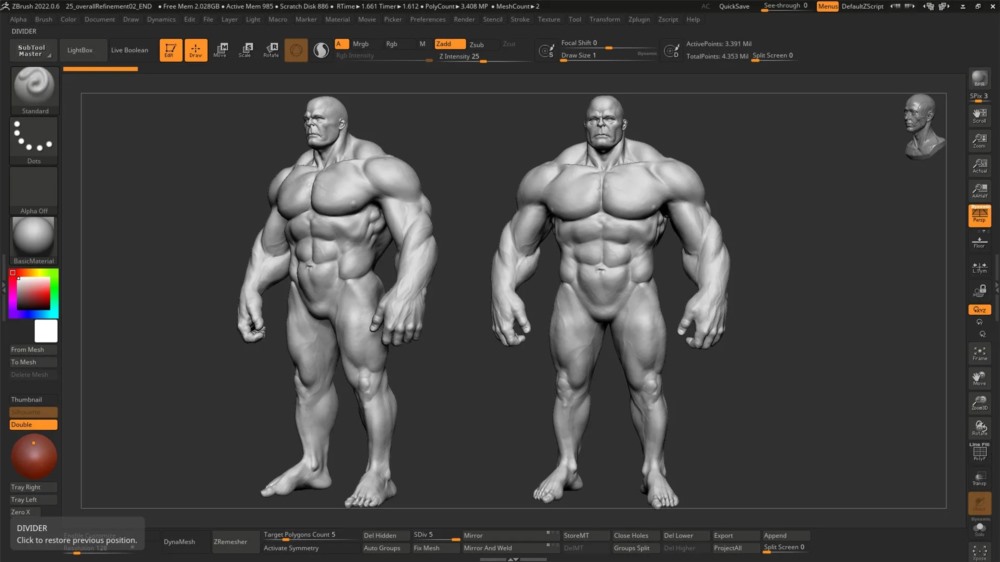
Task: Click the Xpose icon
Action: pyautogui.click(x=980, y=552)
